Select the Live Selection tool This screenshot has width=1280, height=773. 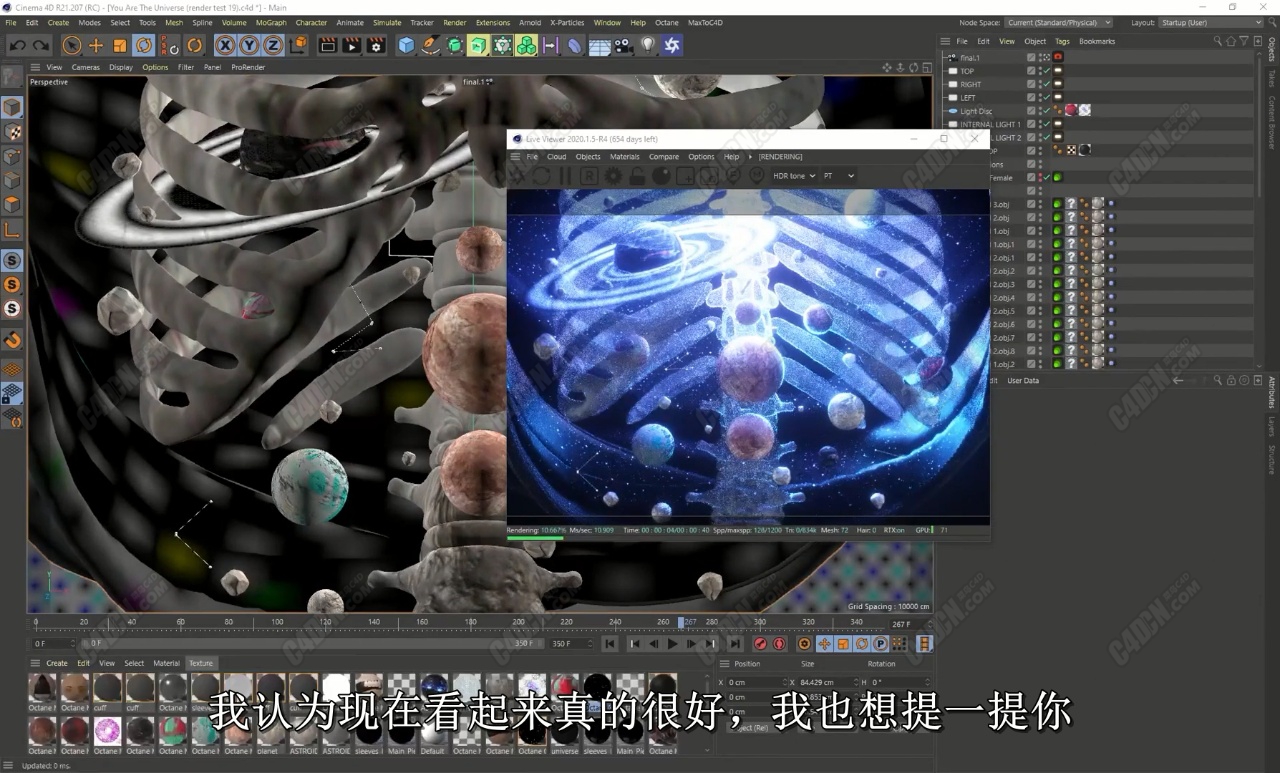pos(72,45)
